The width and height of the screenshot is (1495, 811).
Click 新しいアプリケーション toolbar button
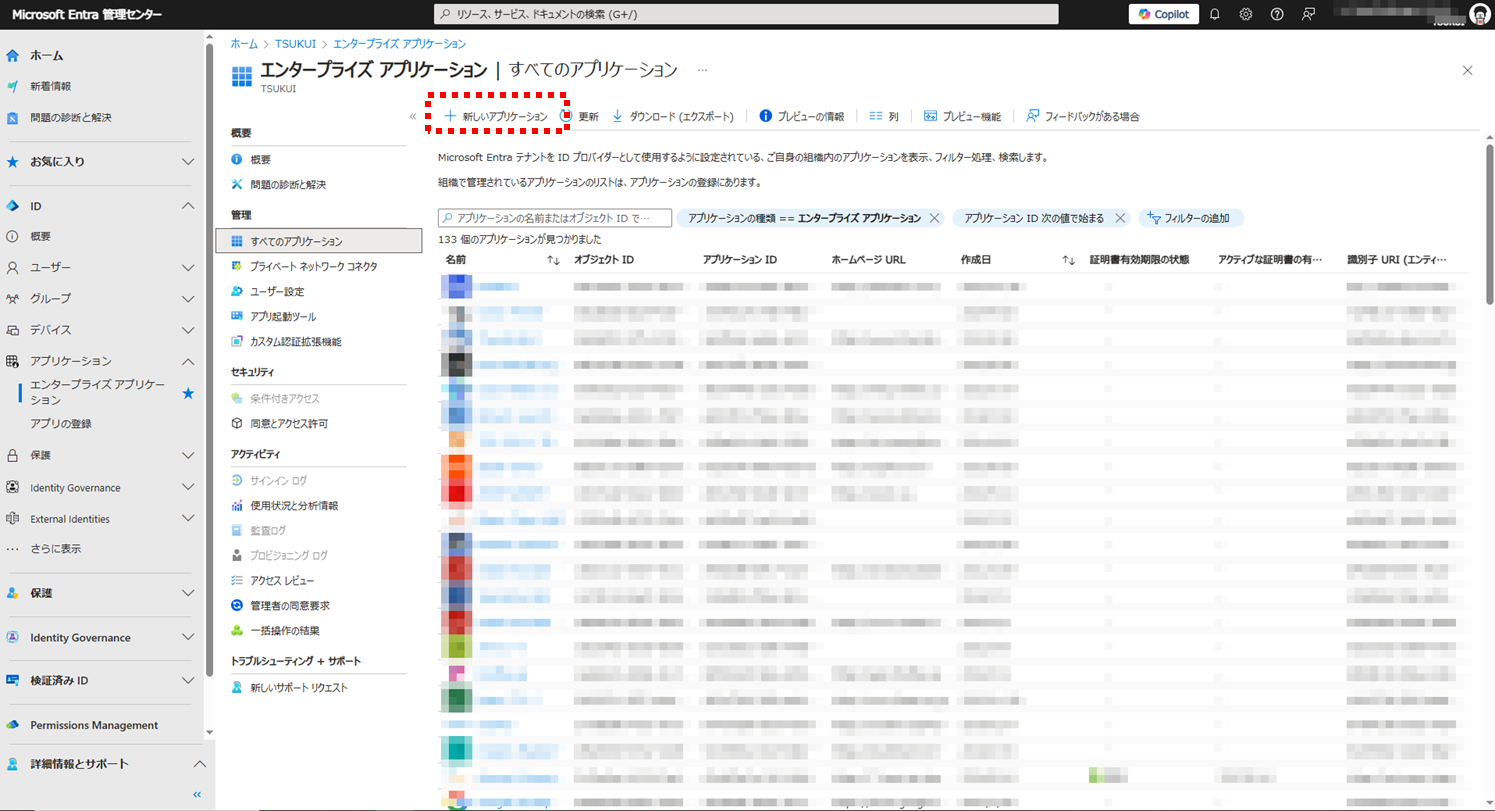pyautogui.click(x=496, y=116)
